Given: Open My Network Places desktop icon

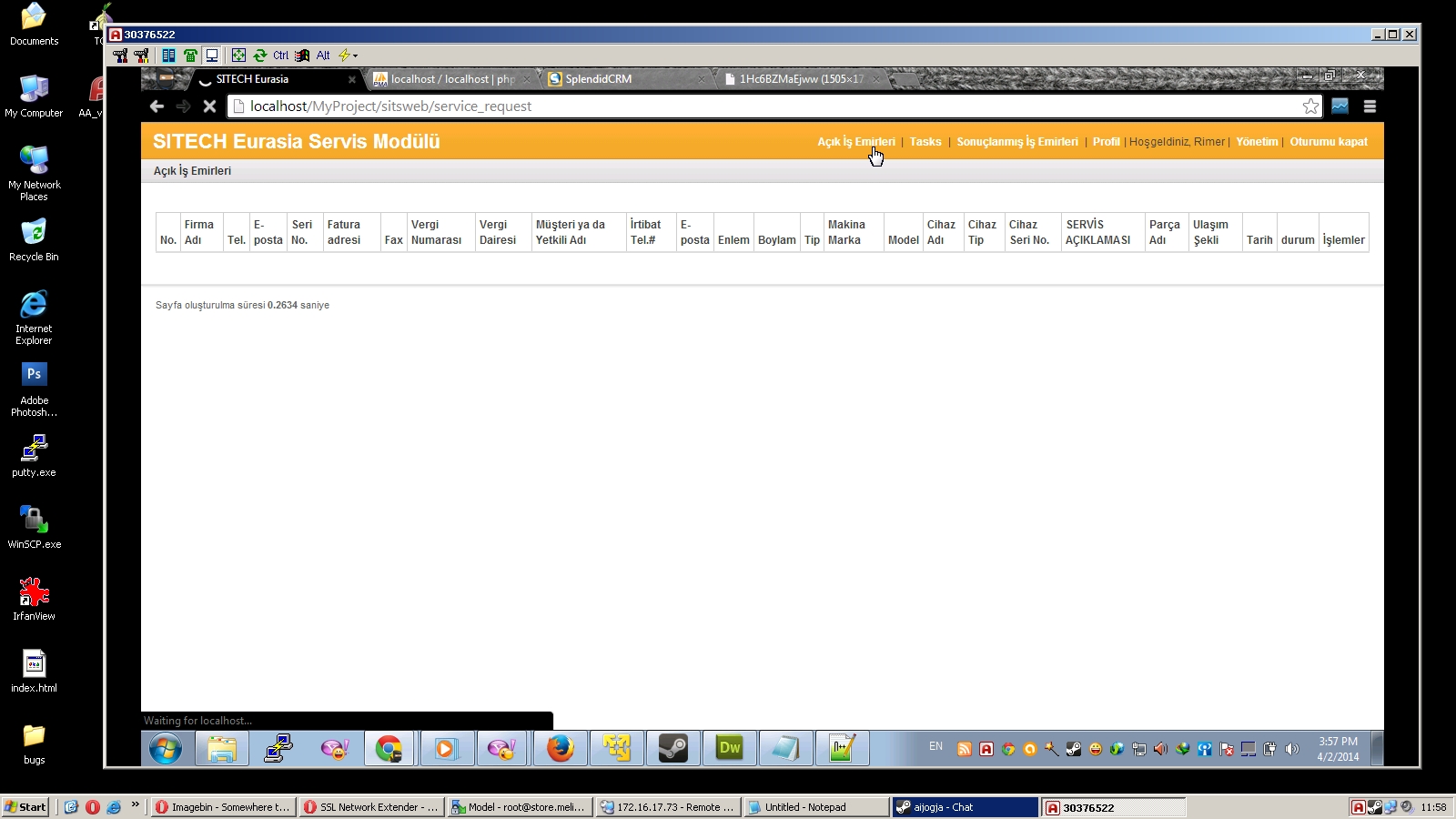Looking at the screenshot, I should [x=34, y=174].
